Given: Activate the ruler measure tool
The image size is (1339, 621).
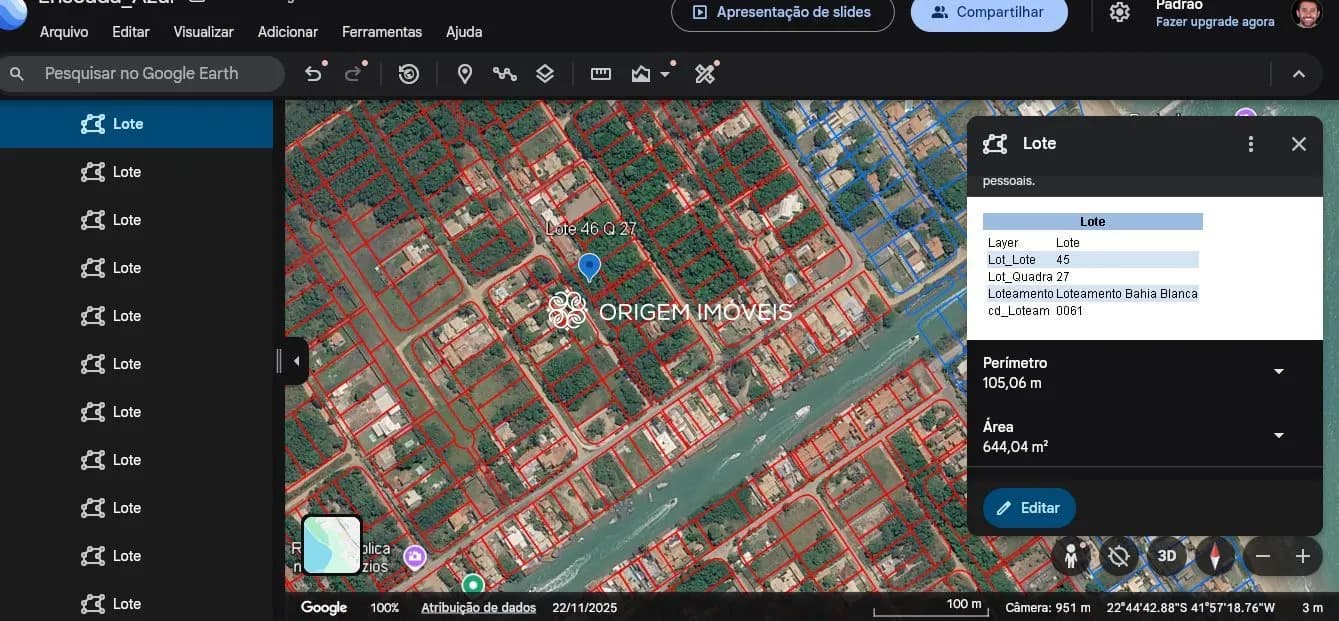Looking at the screenshot, I should (x=601, y=74).
